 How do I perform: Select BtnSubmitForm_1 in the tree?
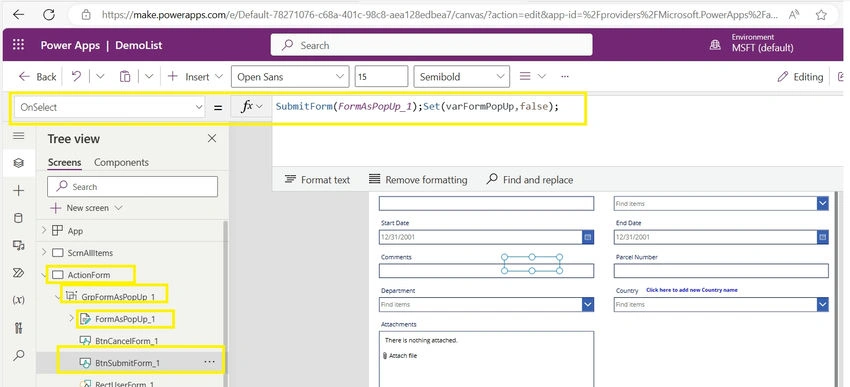(x=127, y=363)
